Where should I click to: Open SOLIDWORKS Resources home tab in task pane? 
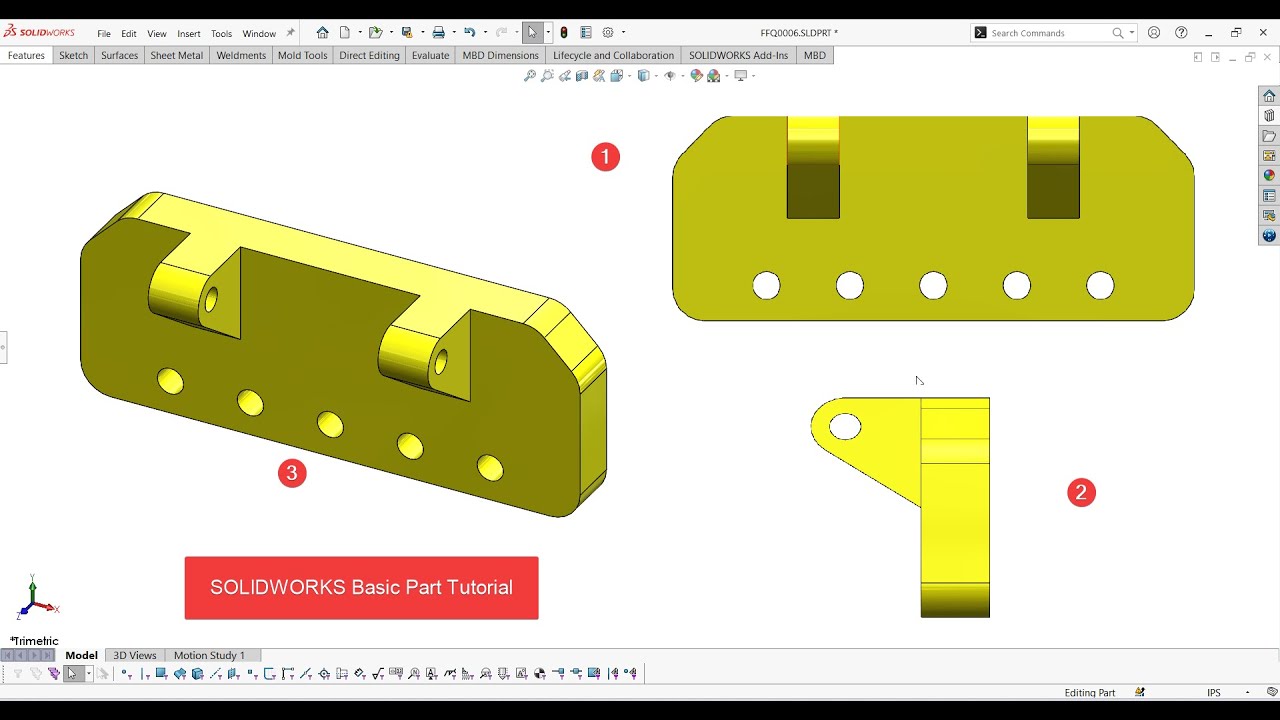1269,96
